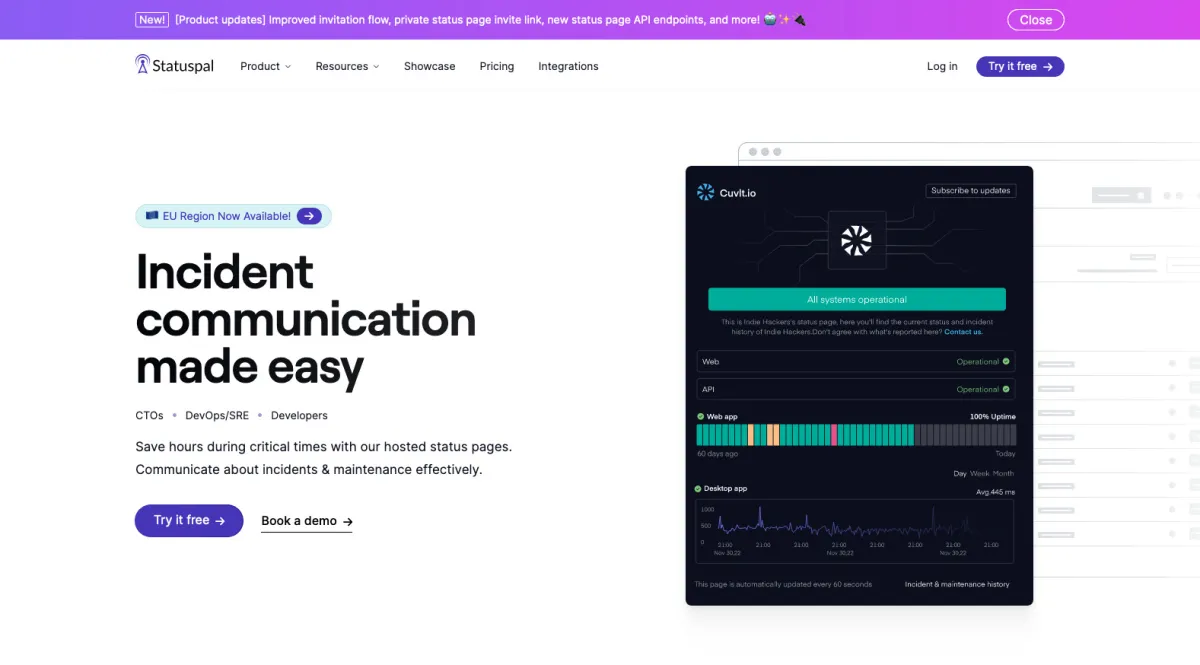Click the DevOps/SRE audience label

coord(217,415)
